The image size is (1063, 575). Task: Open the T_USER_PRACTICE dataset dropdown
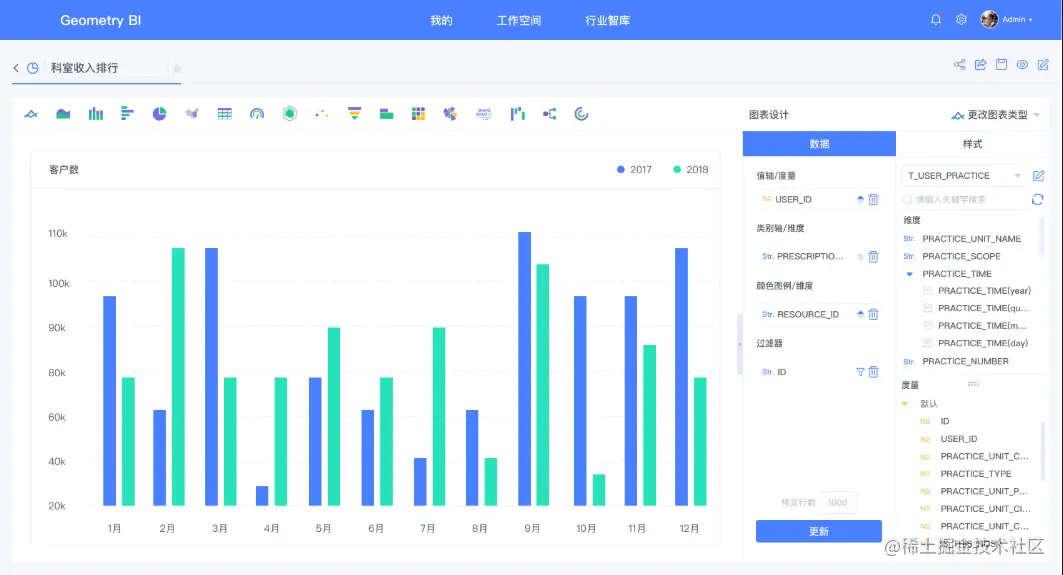(x=963, y=176)
